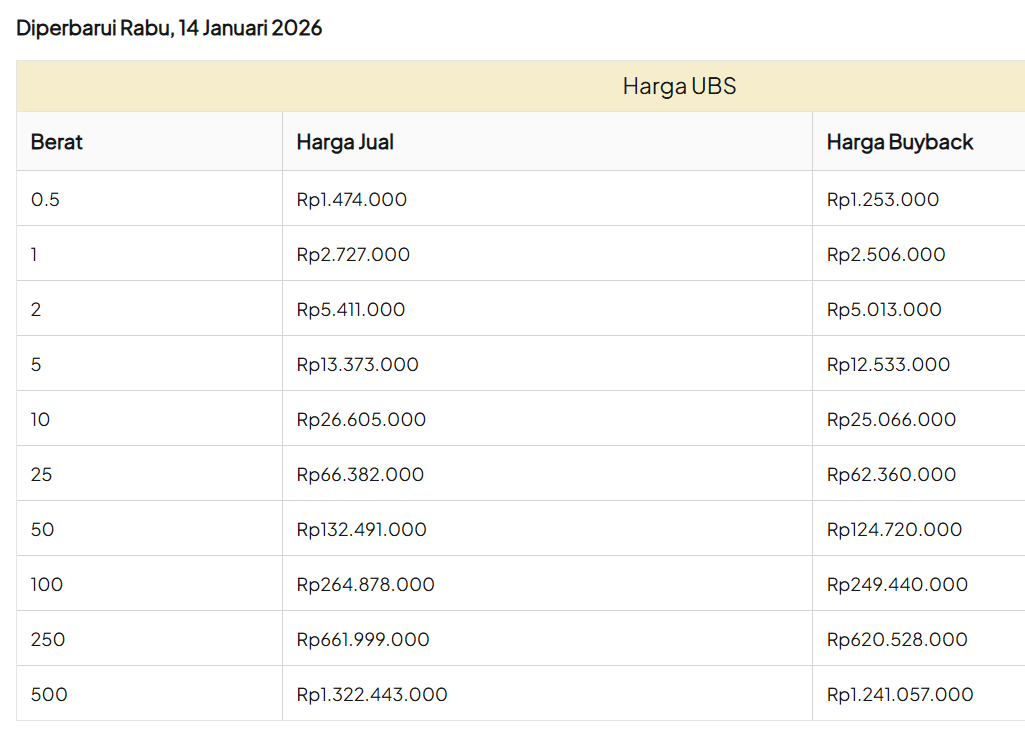Select the 10 gram weight cell
The width and height of the screenshot is (1025, 734).
(41, 419)
